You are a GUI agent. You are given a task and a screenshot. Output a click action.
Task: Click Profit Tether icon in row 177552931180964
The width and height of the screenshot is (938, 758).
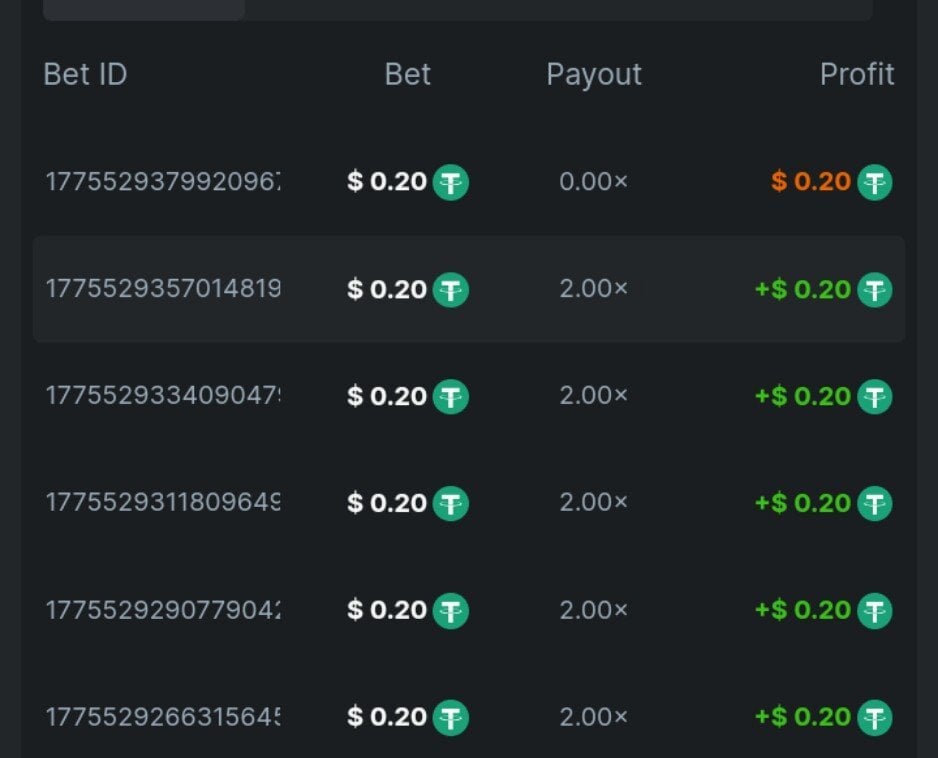(875, 503)
